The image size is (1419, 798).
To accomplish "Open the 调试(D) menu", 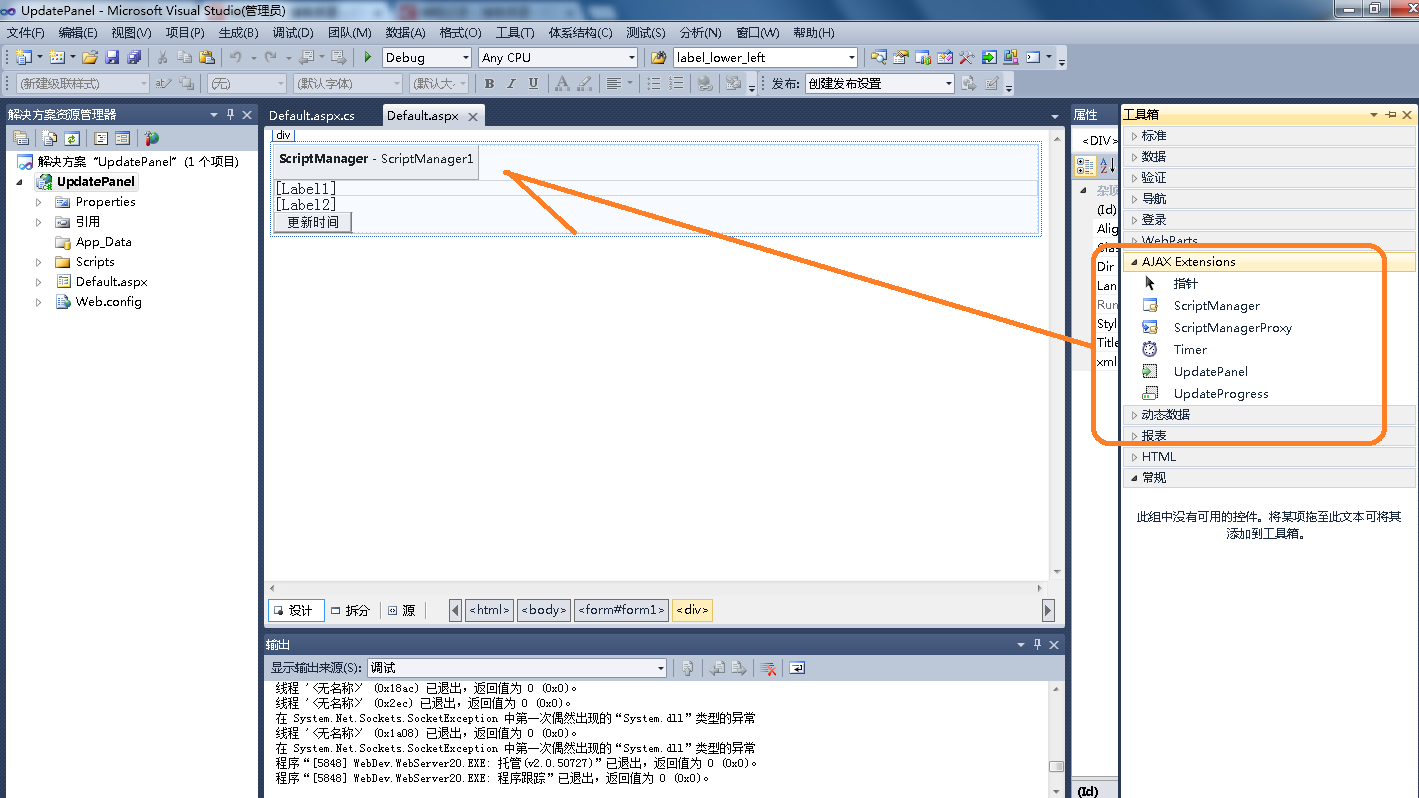I will (292, 33).
